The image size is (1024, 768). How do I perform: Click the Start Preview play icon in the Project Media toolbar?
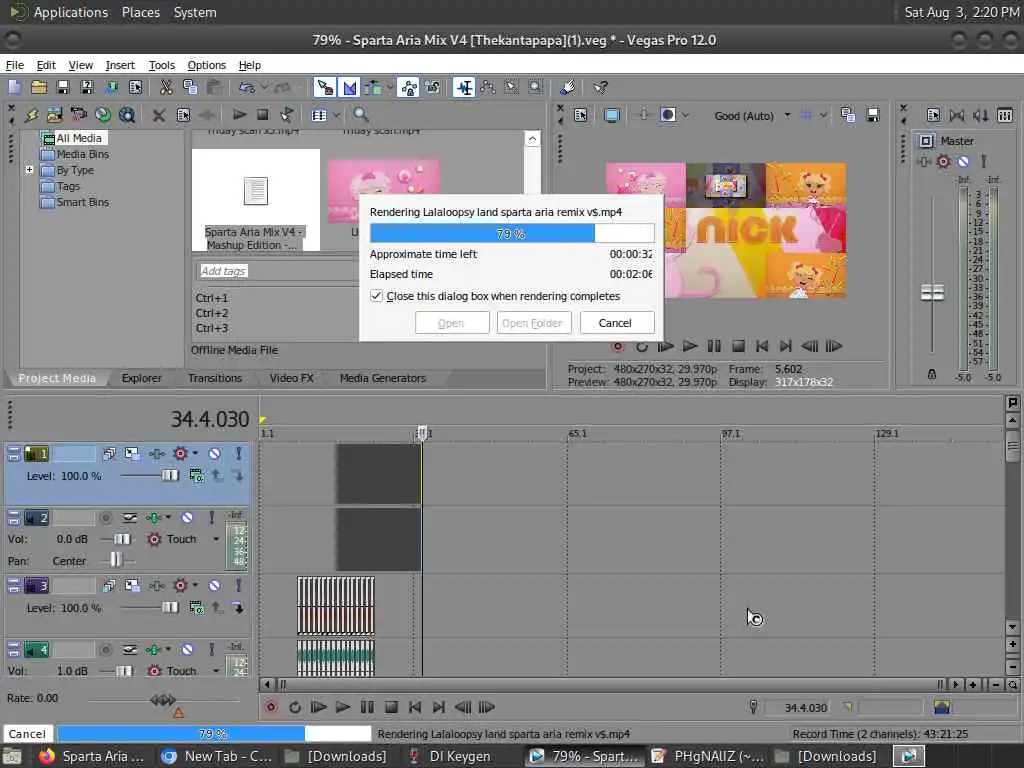tap(240, 115)
